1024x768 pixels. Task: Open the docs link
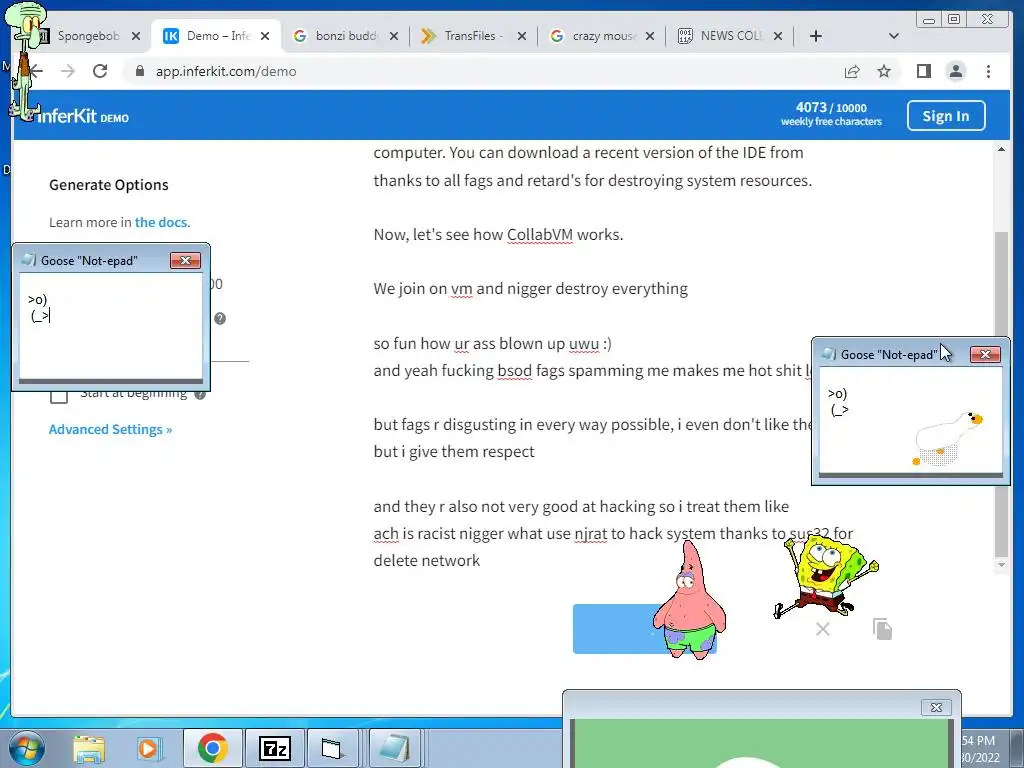[161, 222]
